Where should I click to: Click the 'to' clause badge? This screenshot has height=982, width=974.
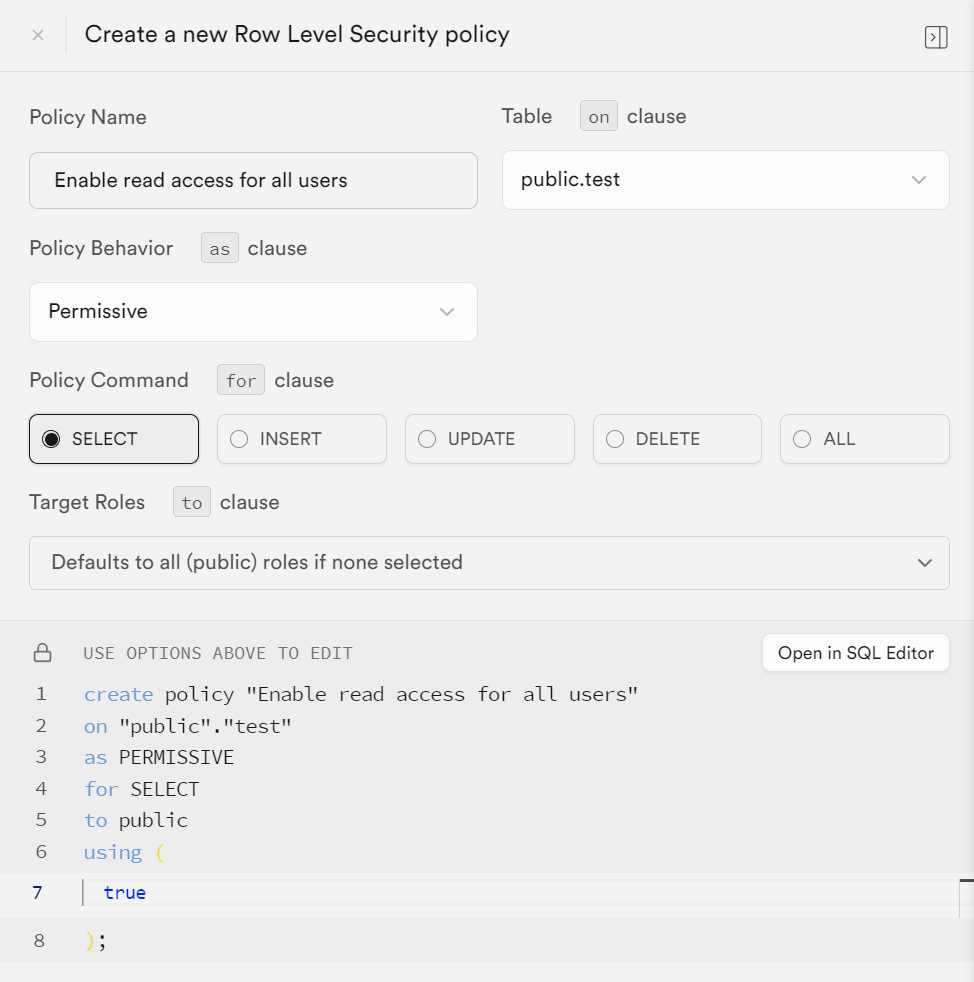coord(192,502)
